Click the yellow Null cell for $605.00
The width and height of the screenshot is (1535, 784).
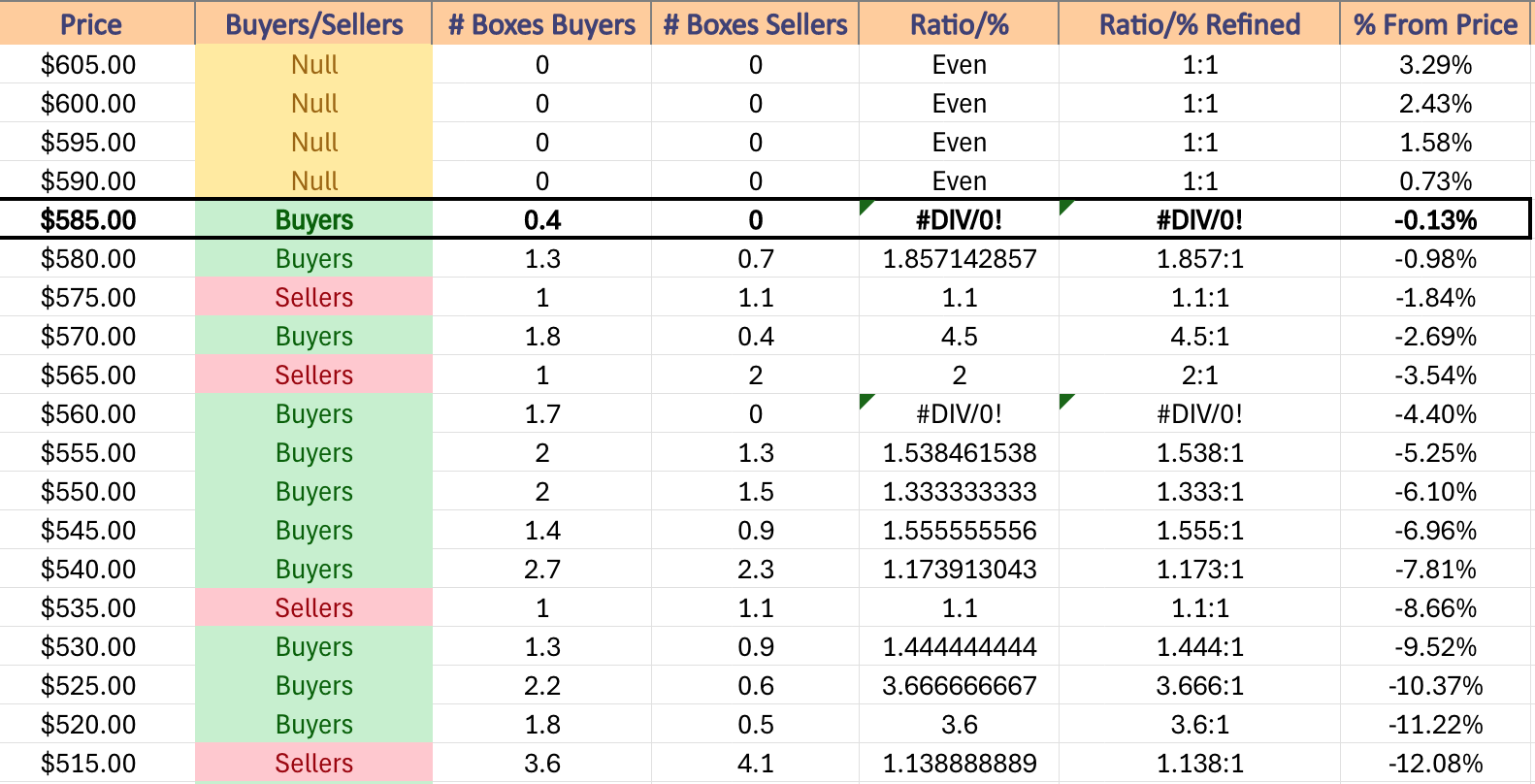(x=313, y=64)
